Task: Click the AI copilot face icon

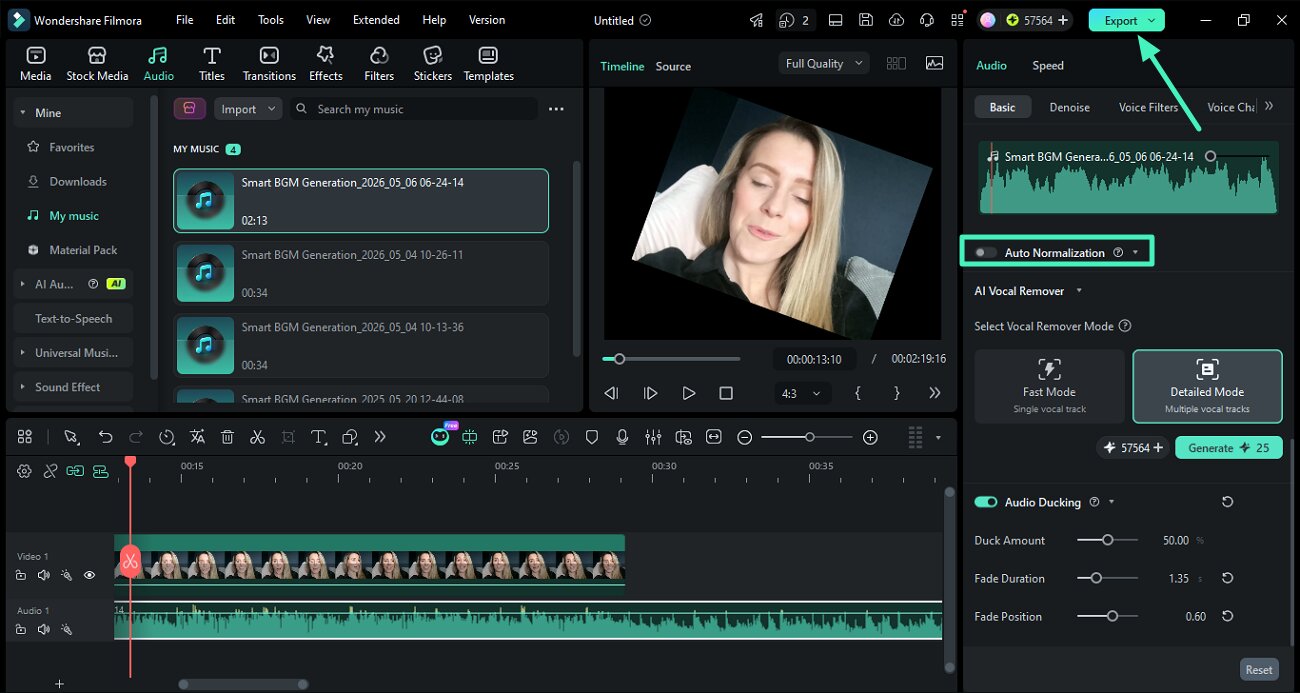Action: pyautogui.click(x=440, y=437)
